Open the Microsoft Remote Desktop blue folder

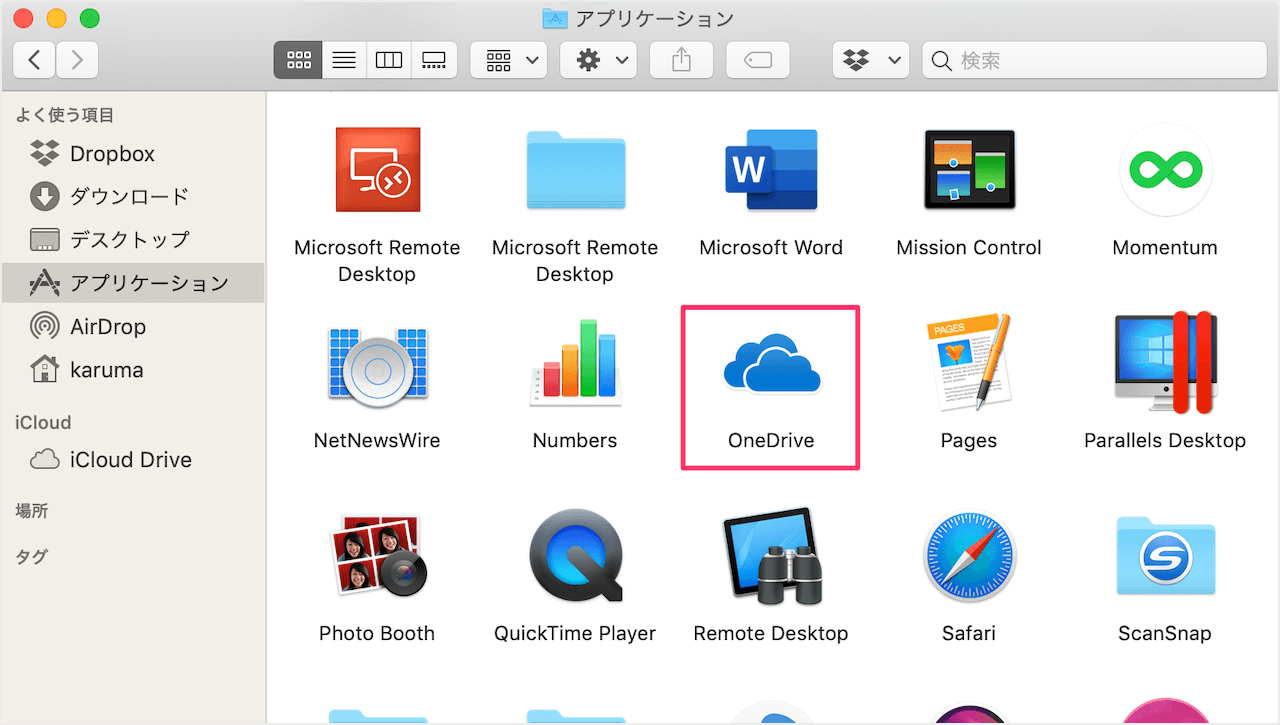[575, 171]
